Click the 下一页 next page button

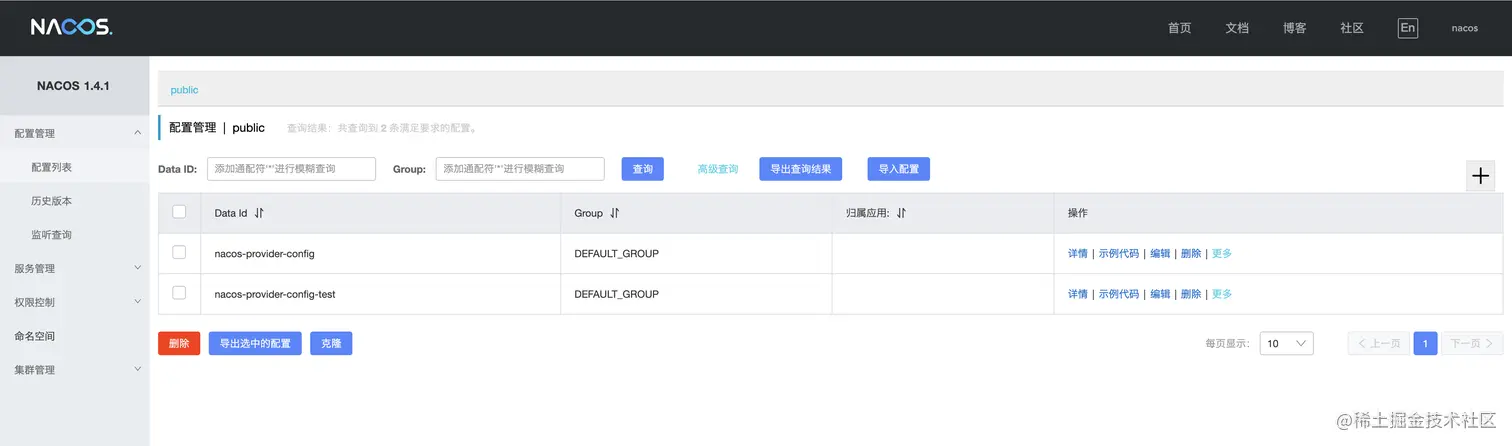(1472, 343)
